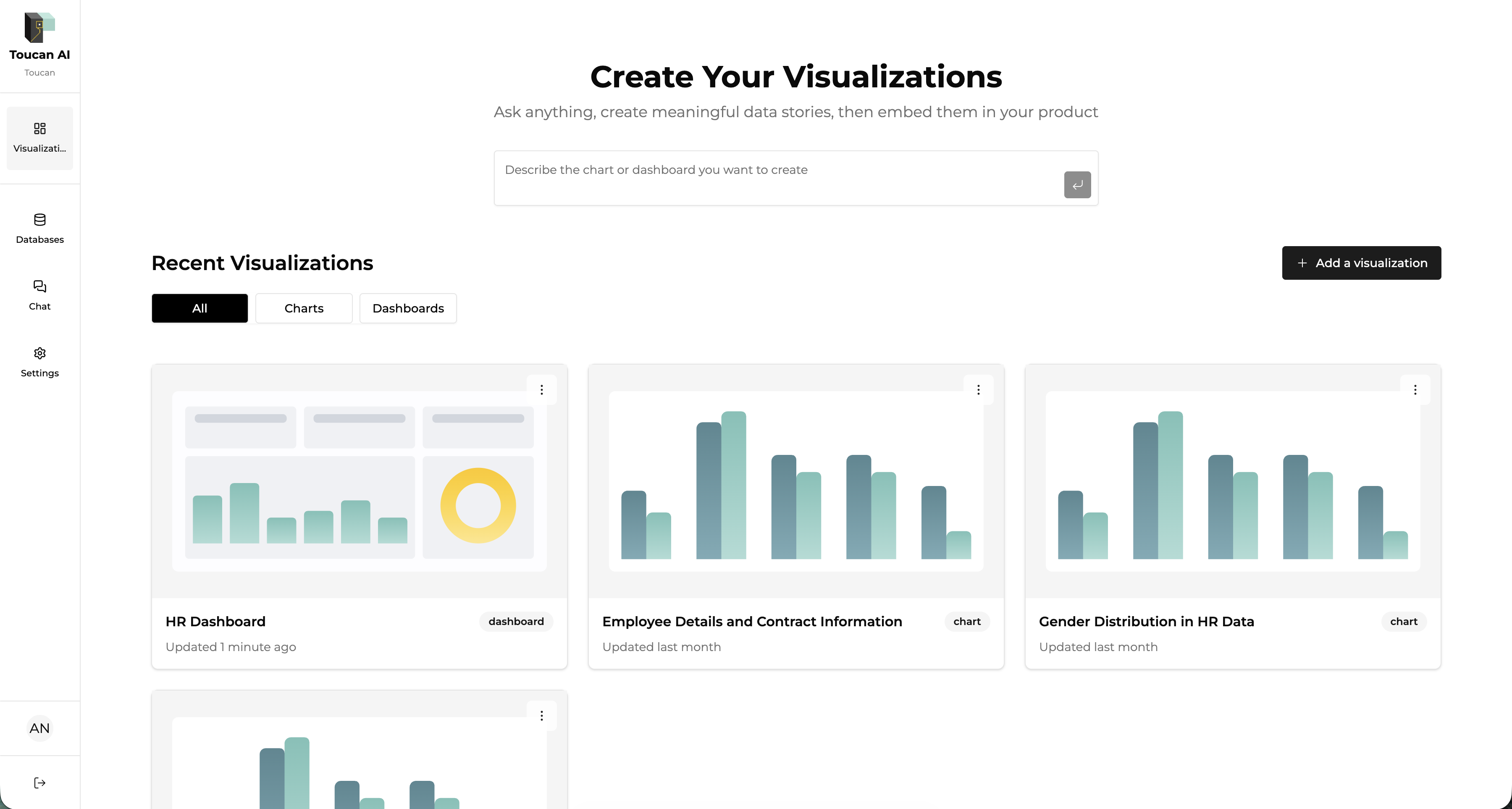Switch to the Dashboards filter tab

408,308
